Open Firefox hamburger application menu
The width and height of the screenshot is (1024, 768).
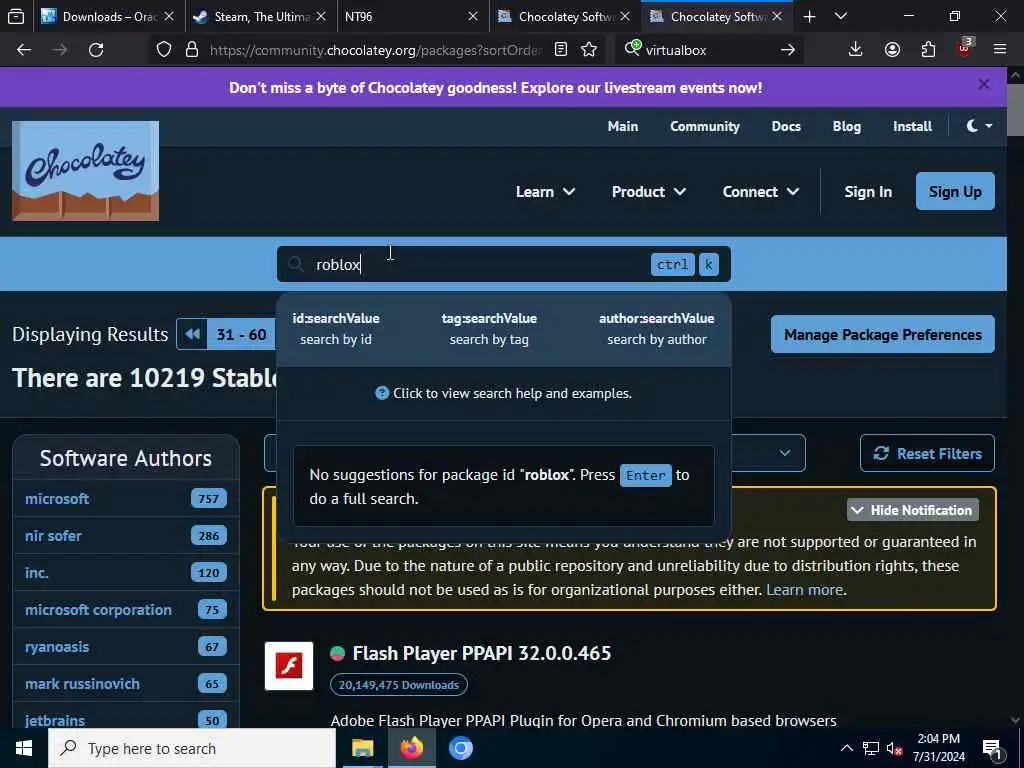1000,50
